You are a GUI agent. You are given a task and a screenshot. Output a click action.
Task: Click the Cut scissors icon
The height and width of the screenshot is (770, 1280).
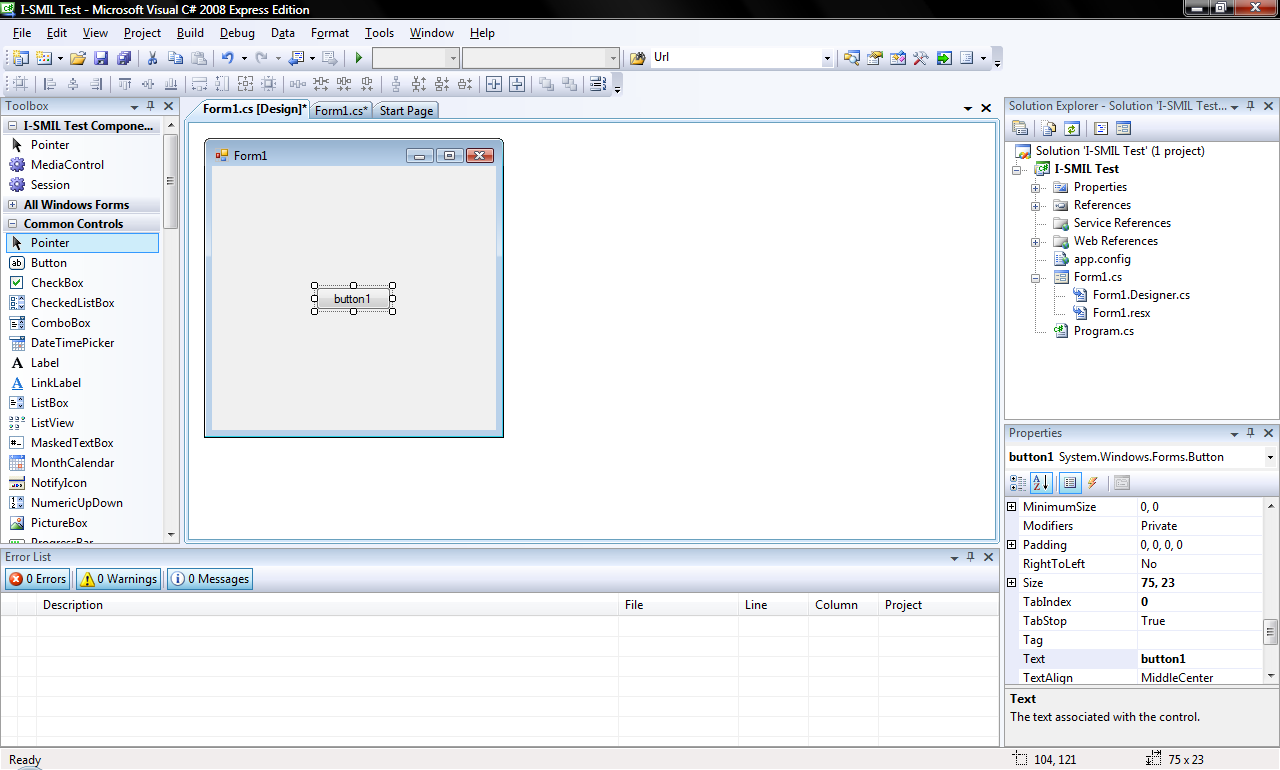tap(153, 58)
